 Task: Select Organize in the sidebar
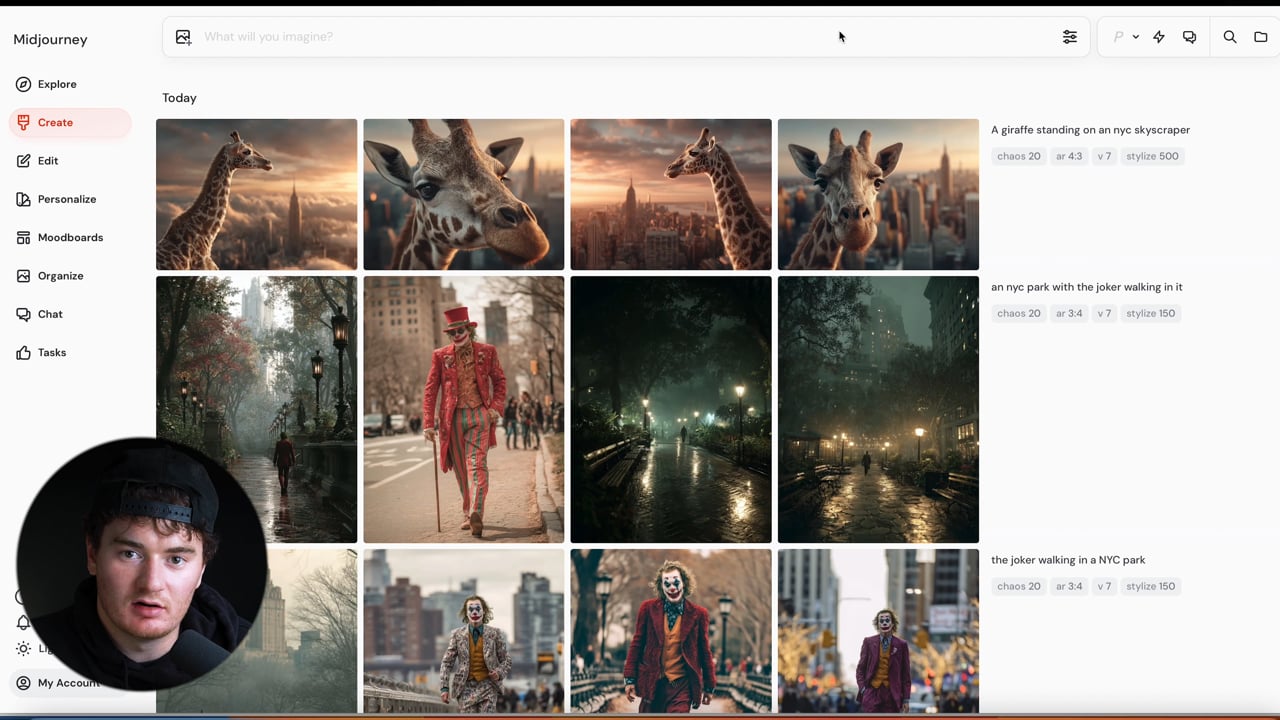pyautogui.click(x=60, y=276)
